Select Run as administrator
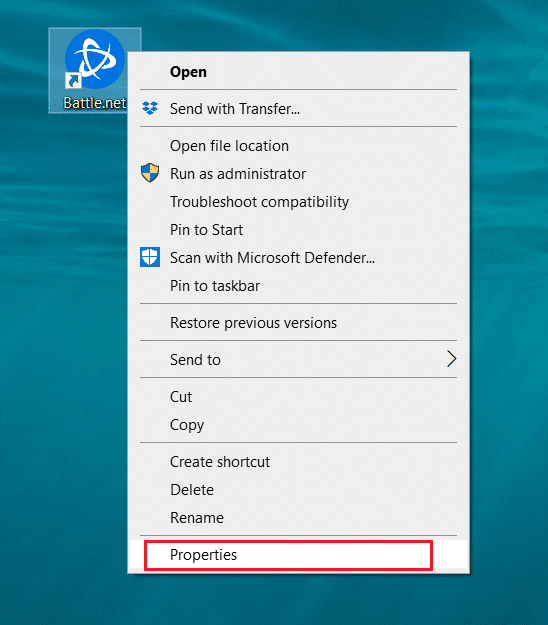 298,174
